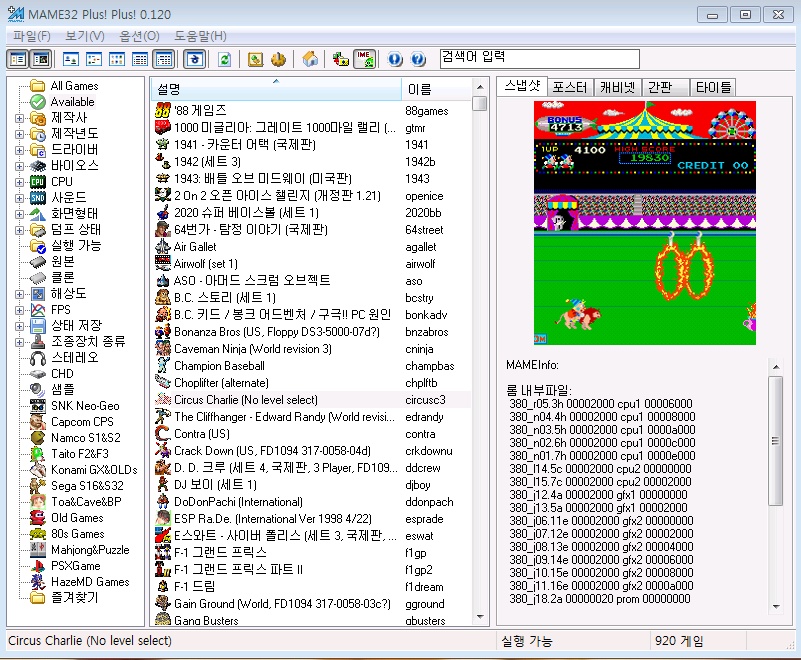
Task: Click the MAMEInfo scrollbar thumb
Action: pyautogui.click(x=775, y=441)
